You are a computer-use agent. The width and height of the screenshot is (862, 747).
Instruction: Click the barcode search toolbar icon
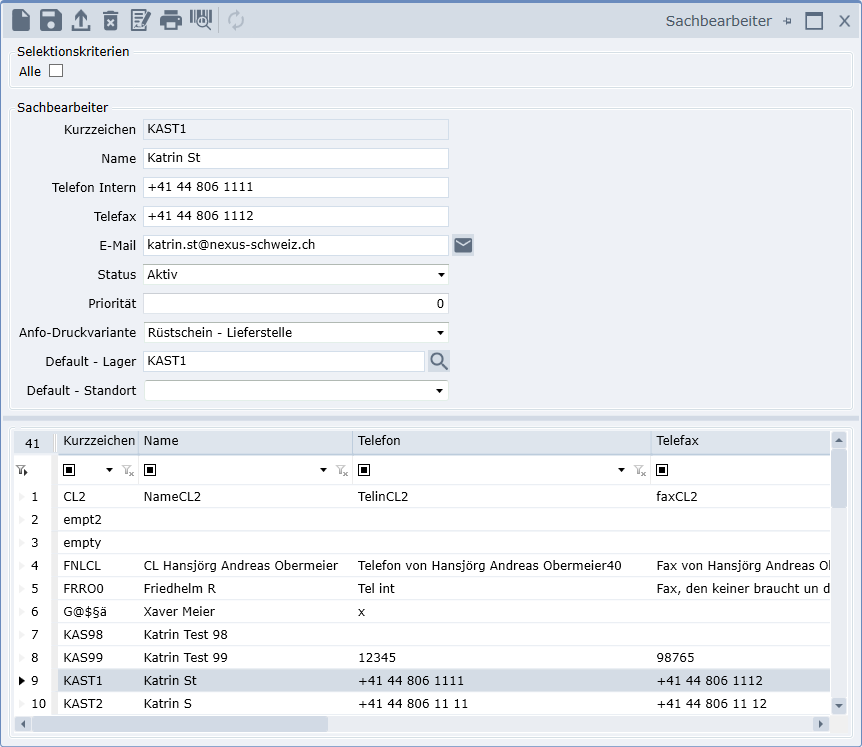coord(201,19)
